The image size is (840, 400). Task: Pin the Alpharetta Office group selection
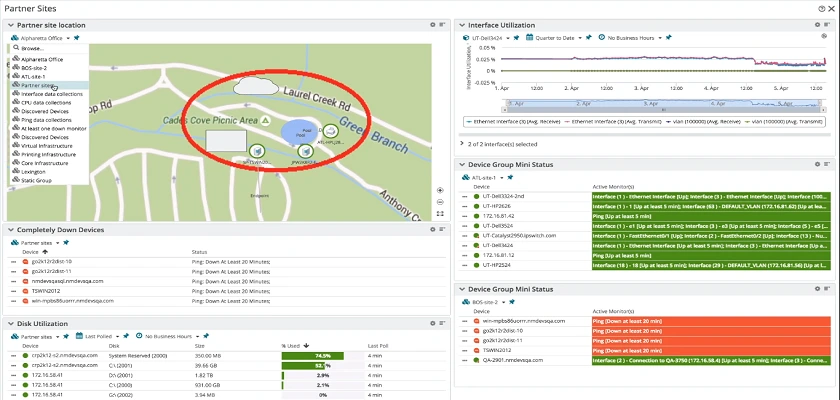[77, 38]
